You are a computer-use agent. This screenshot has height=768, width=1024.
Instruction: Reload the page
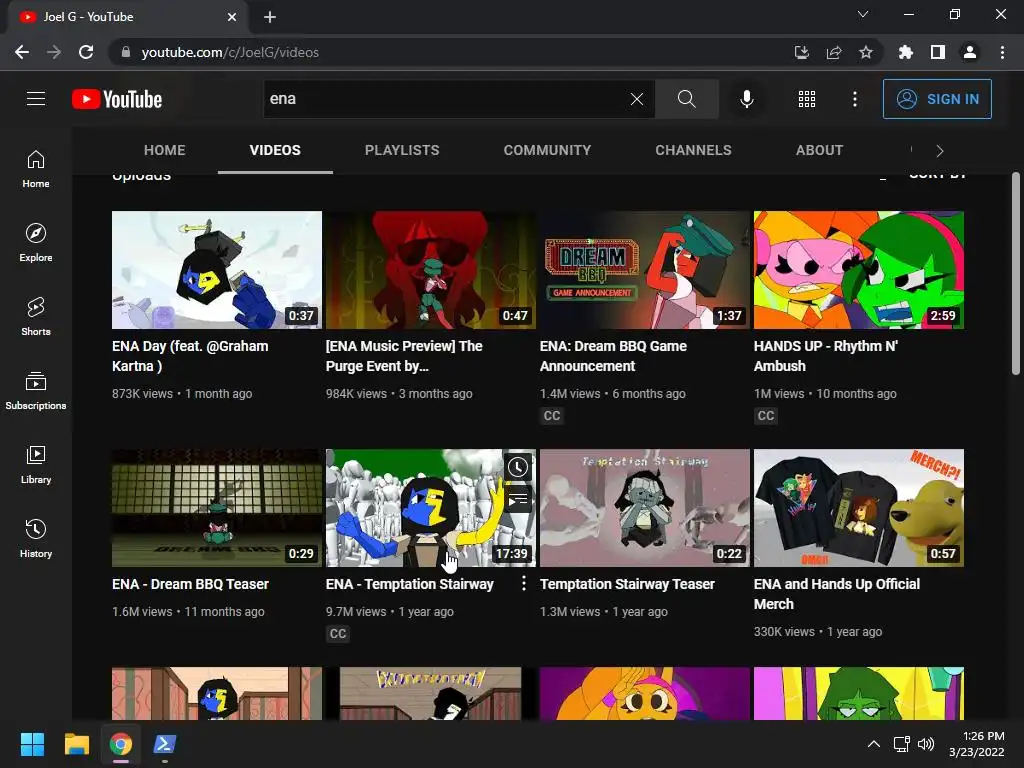(86, 52)
